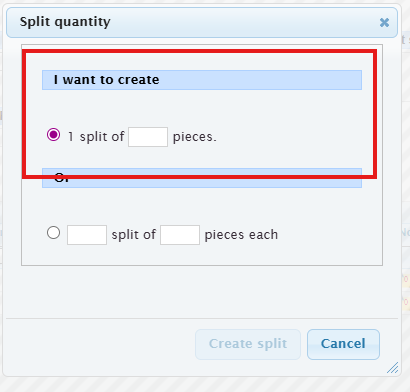Click the Create split button
410x392 pixels.
(x=248, y=344)
